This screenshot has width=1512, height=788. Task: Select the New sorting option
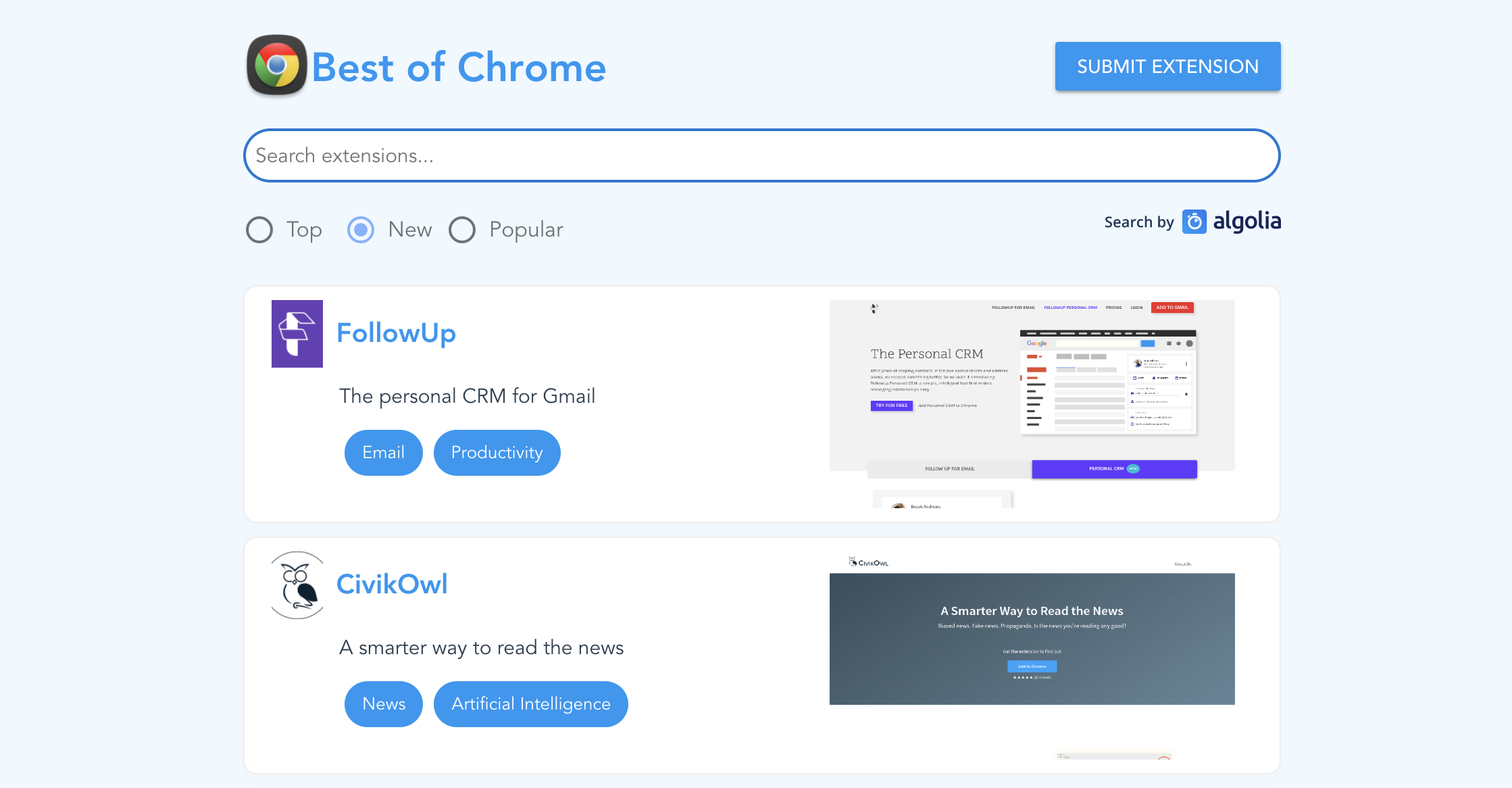(x=361, y=230)
